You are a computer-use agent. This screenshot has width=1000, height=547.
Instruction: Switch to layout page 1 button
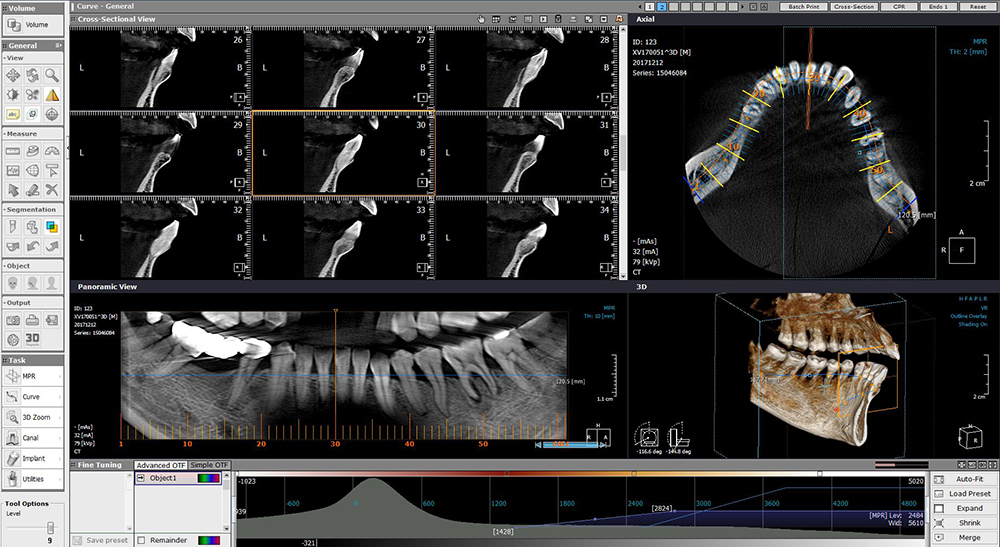(x=649, y=7)
